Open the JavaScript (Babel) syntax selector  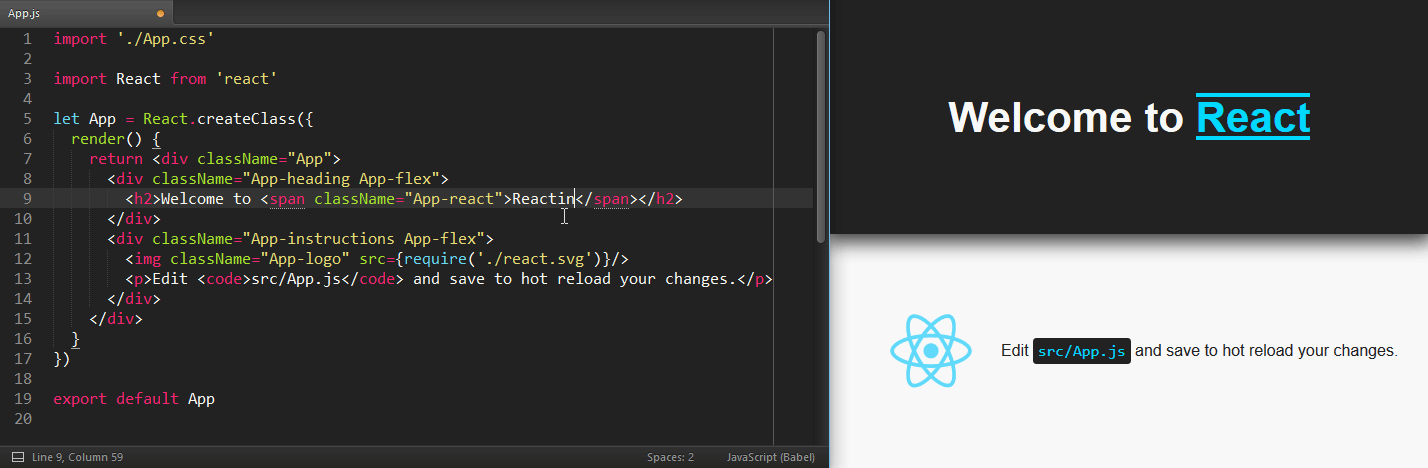click(770, 457)
